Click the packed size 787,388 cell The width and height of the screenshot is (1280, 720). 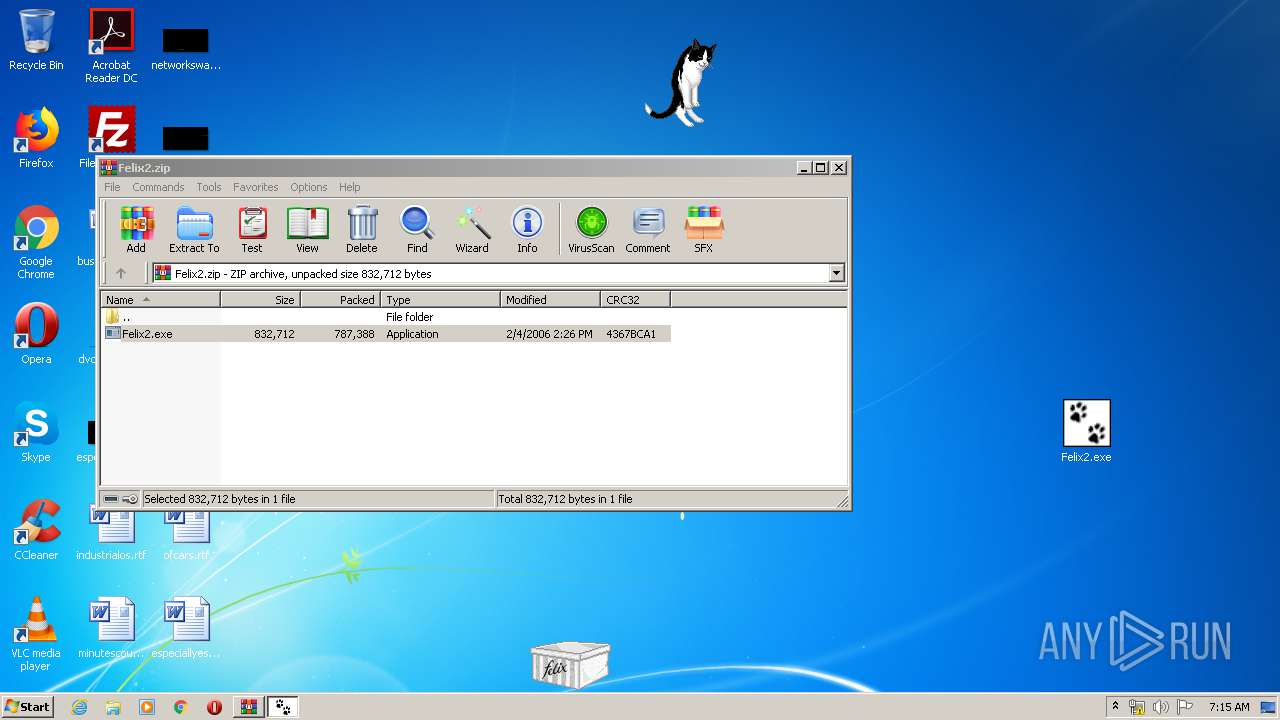(x=354, y=334)
